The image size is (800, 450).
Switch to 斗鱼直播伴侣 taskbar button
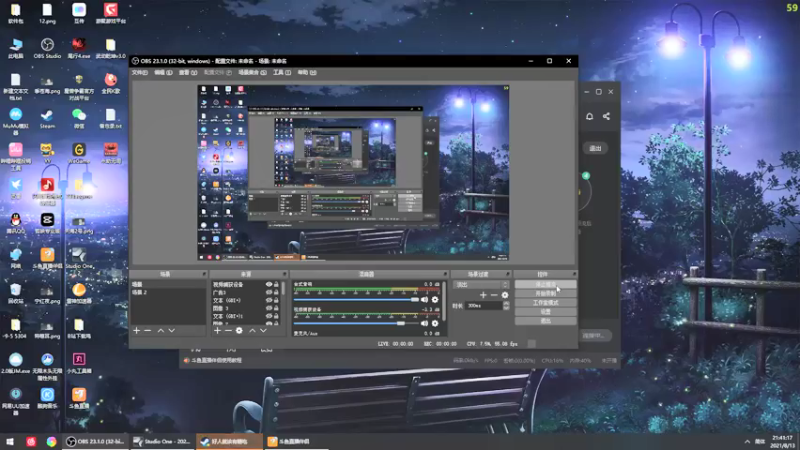coord(296,442)
